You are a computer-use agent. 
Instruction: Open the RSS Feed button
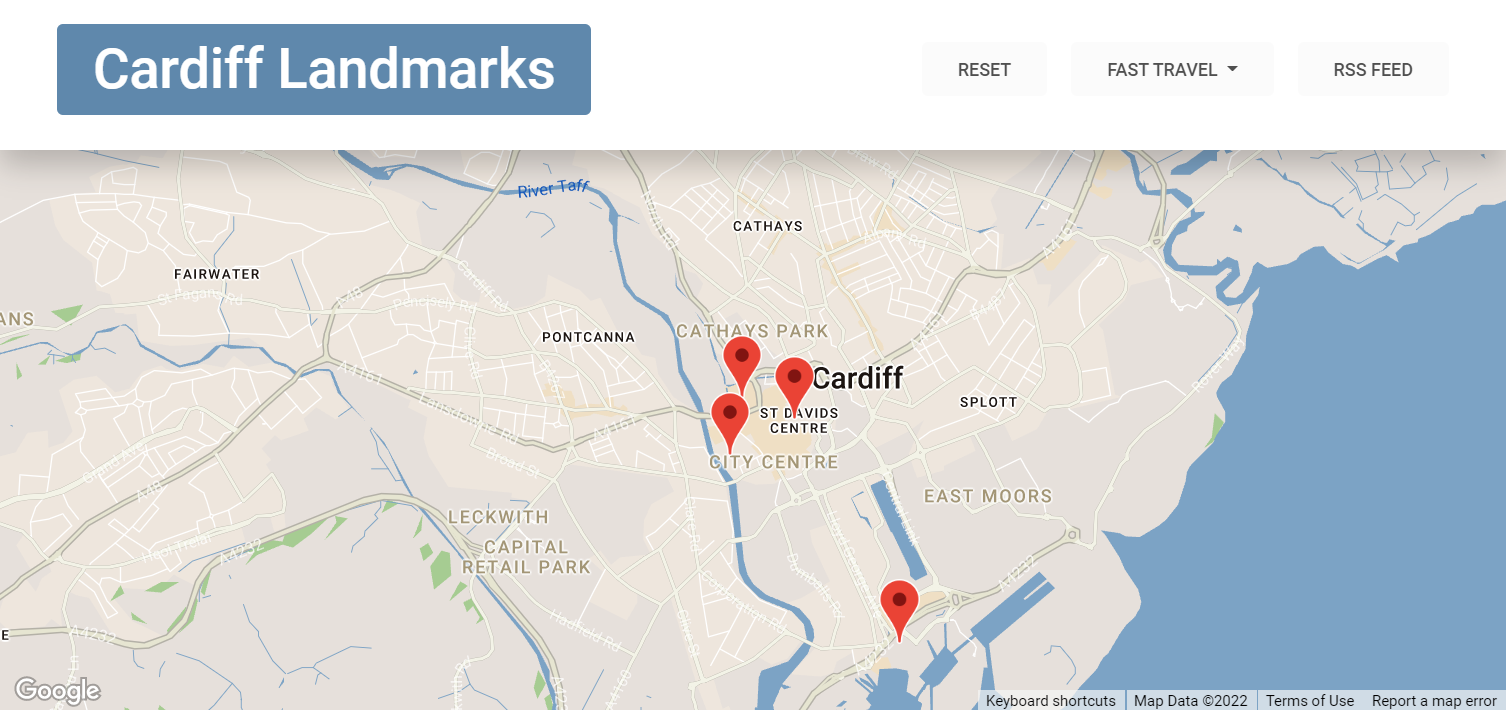pyautogui.click(x=1373, y=69)
